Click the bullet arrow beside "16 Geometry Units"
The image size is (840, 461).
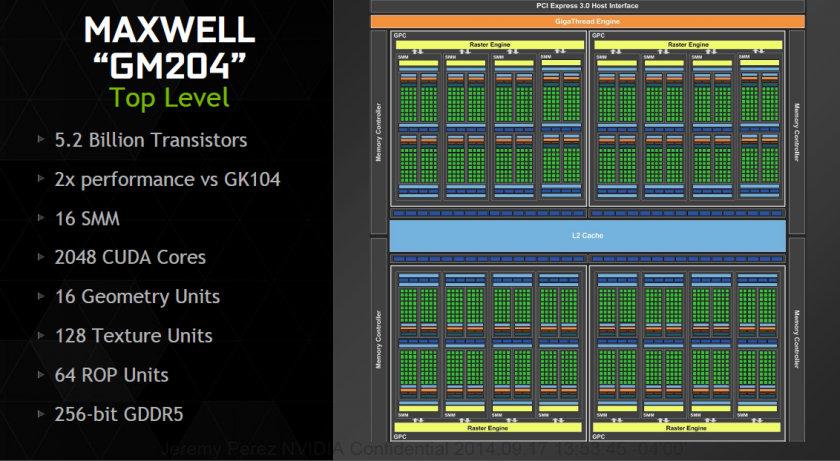pos(41,296)
